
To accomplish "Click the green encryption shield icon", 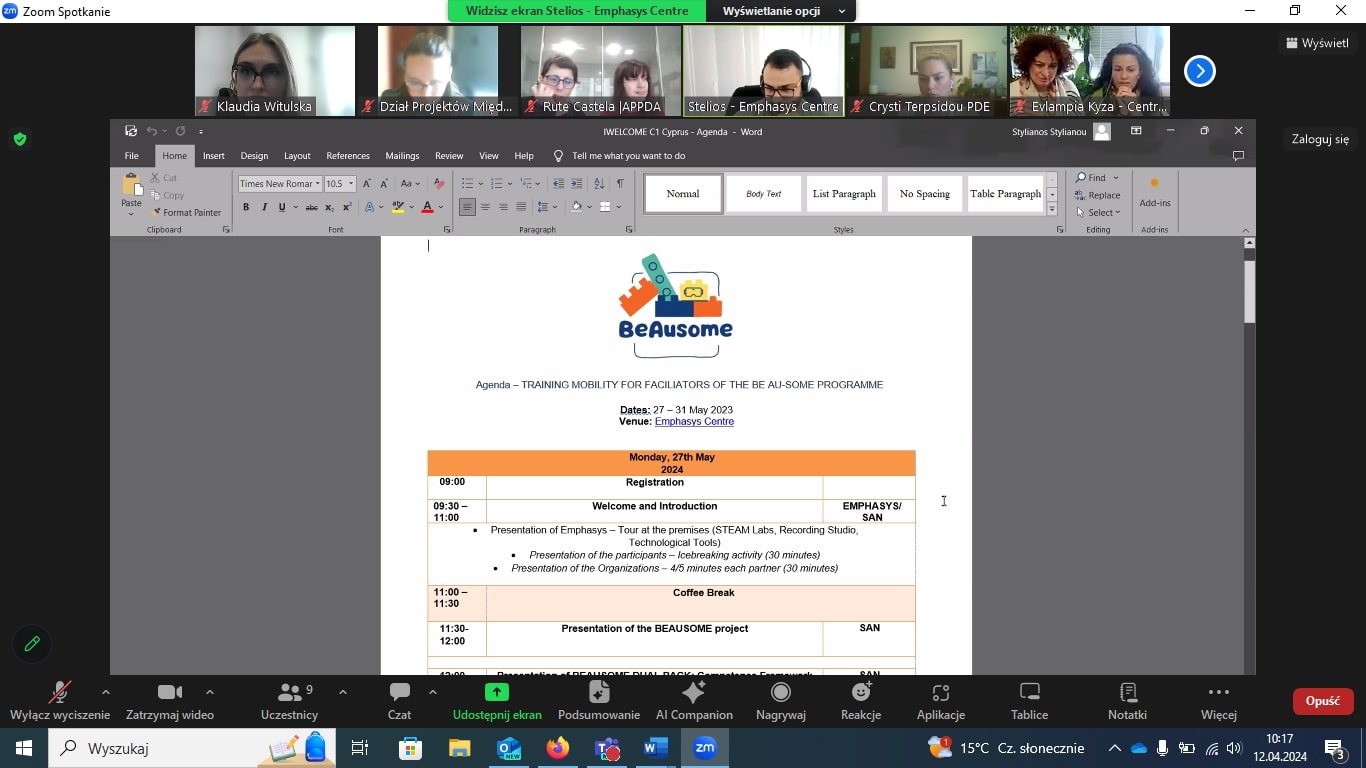I will tap(19, 139).
